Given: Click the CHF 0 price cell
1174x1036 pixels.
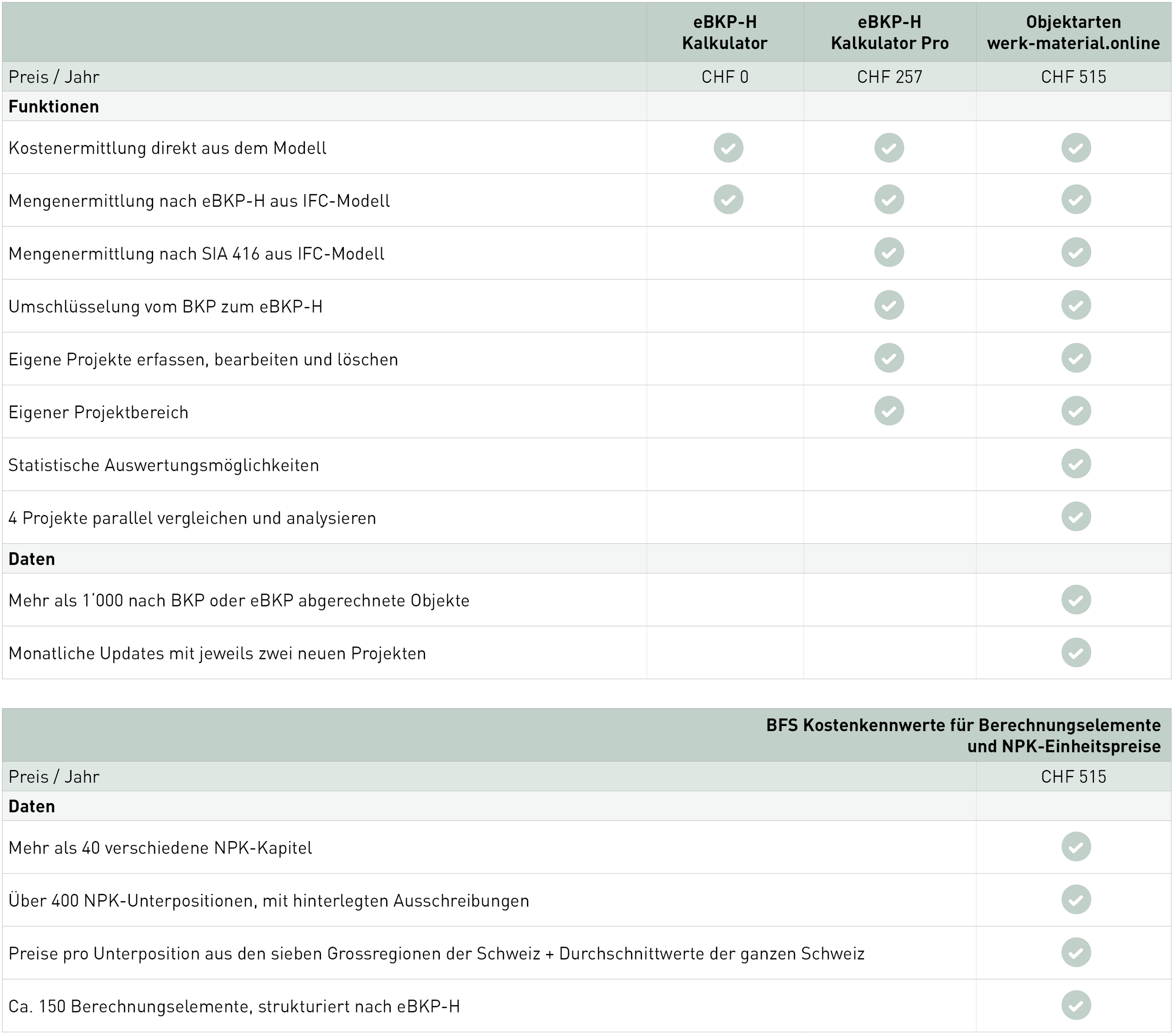Looking at the screenshot, I should point(725,77).
